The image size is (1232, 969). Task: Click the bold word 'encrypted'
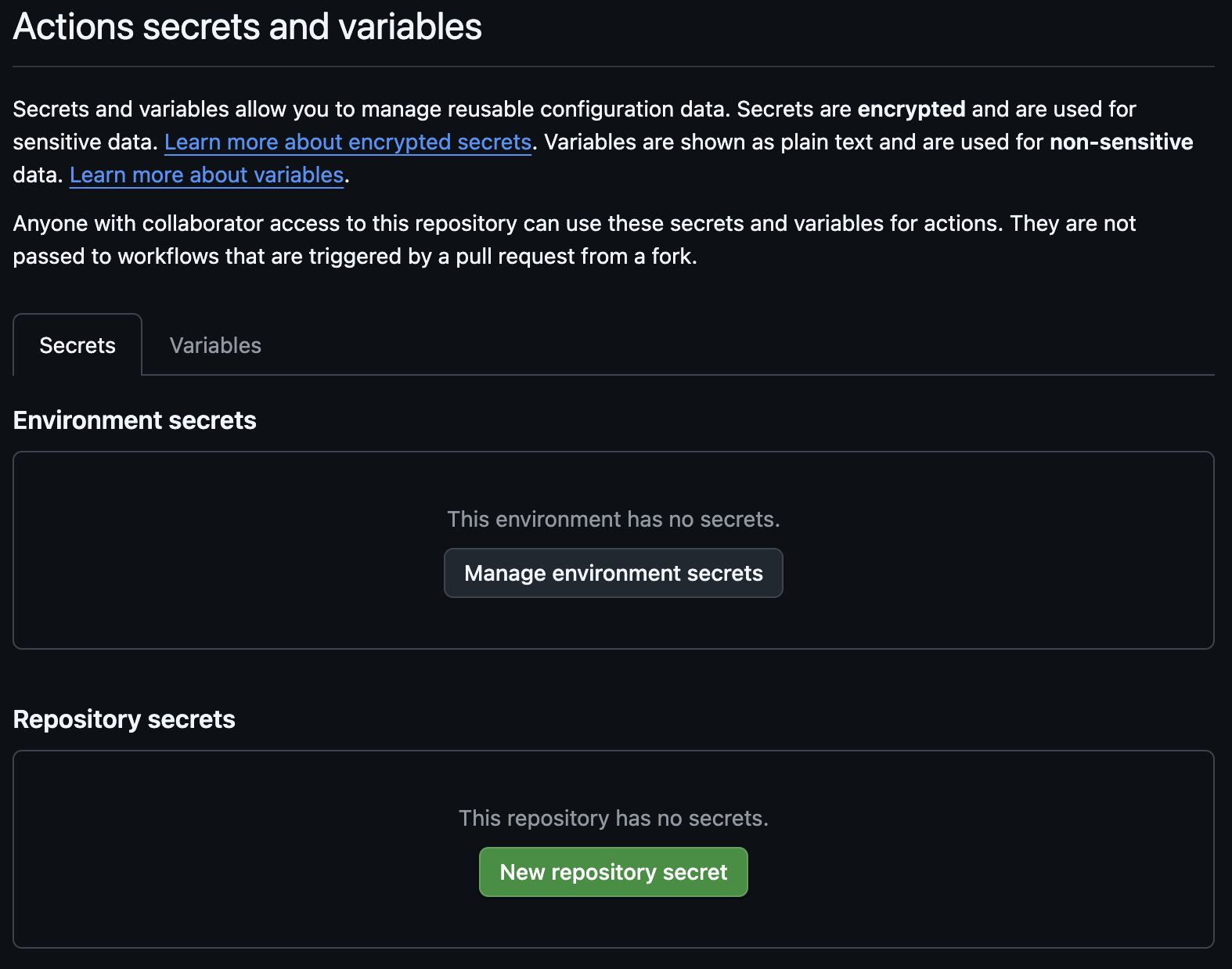[x=911, y=109]
